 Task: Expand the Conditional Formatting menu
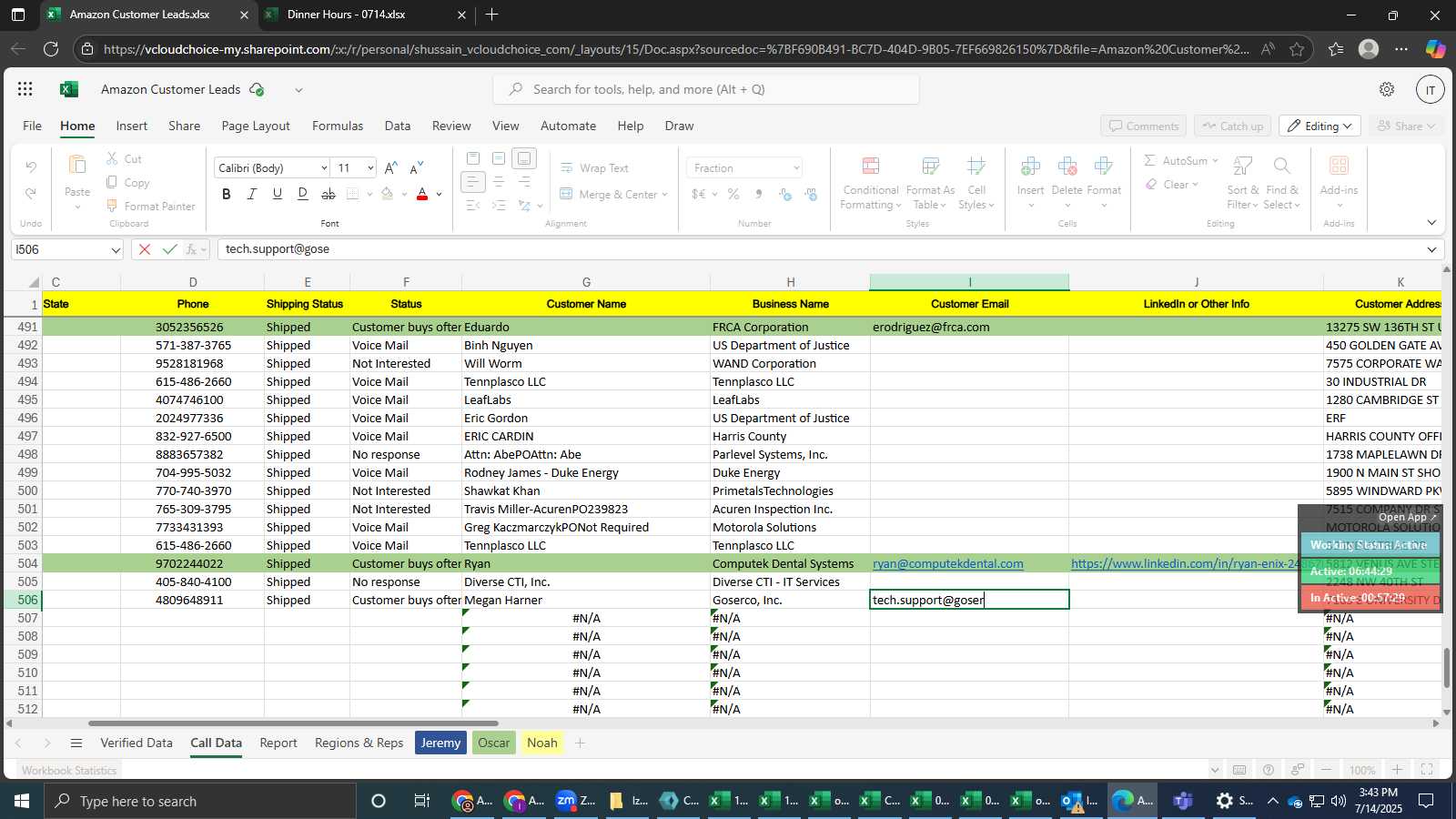[871, 185]
